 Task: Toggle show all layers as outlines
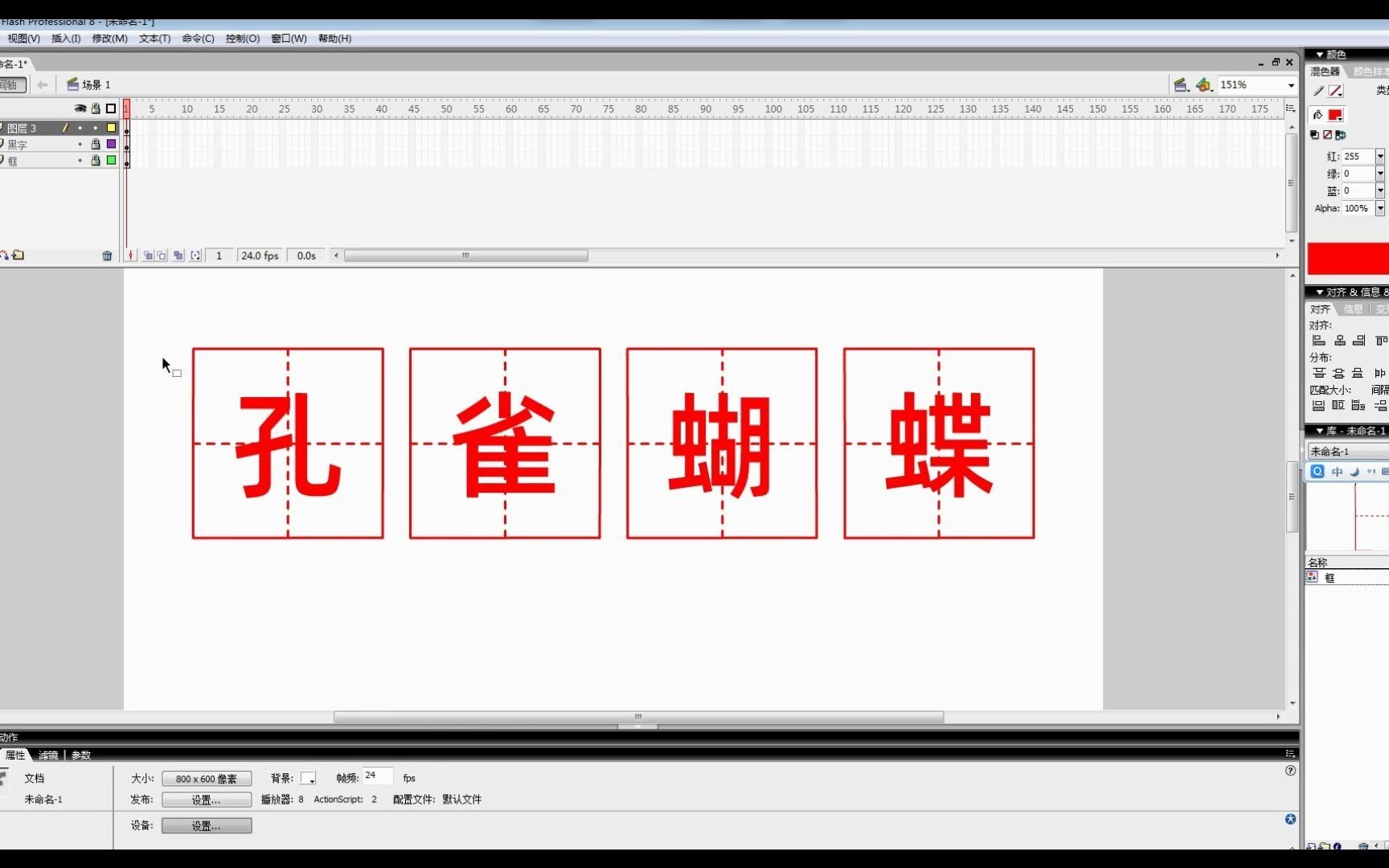[111, 108]
